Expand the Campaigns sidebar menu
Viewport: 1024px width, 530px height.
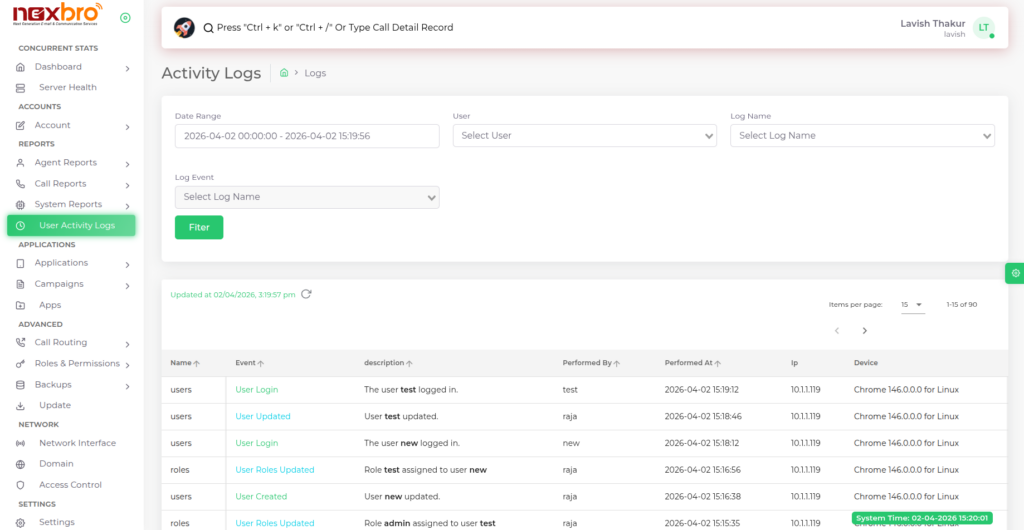72,284
